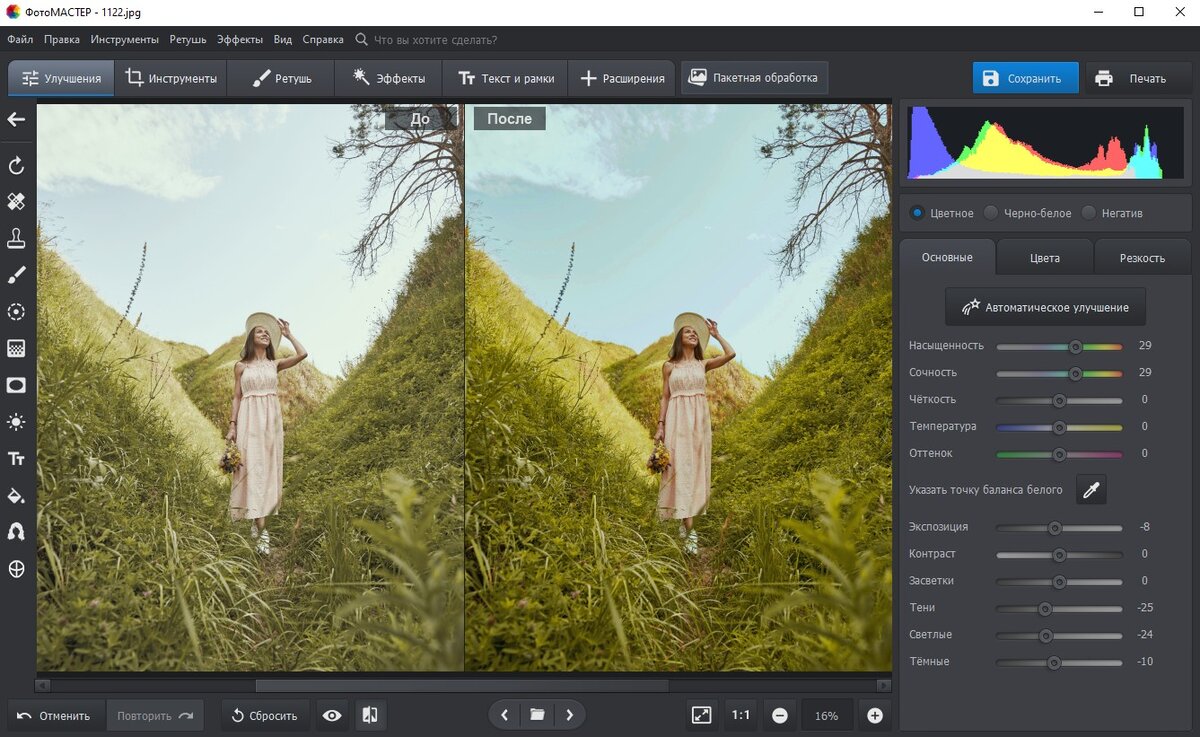Toggle before/after split view icon
Screen dimensions: 1200x737
coord(370,715)
